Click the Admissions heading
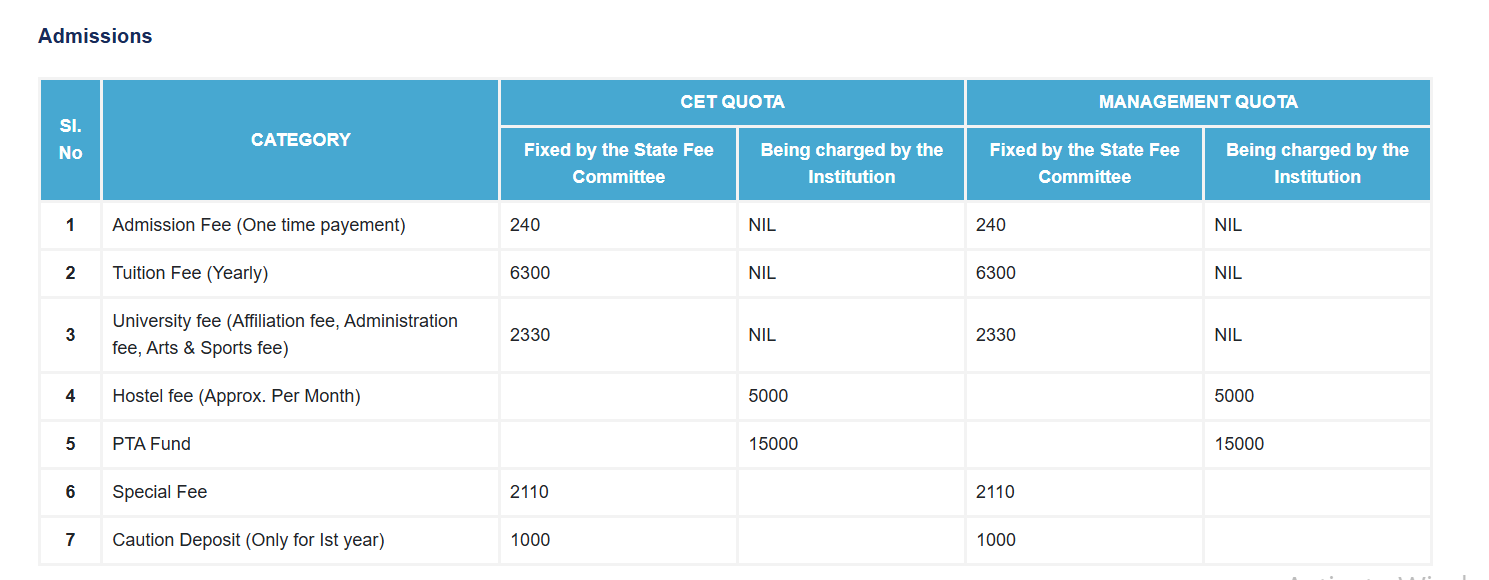The width and height of the screenshot is (1489, 580). [x=95, y=36]
